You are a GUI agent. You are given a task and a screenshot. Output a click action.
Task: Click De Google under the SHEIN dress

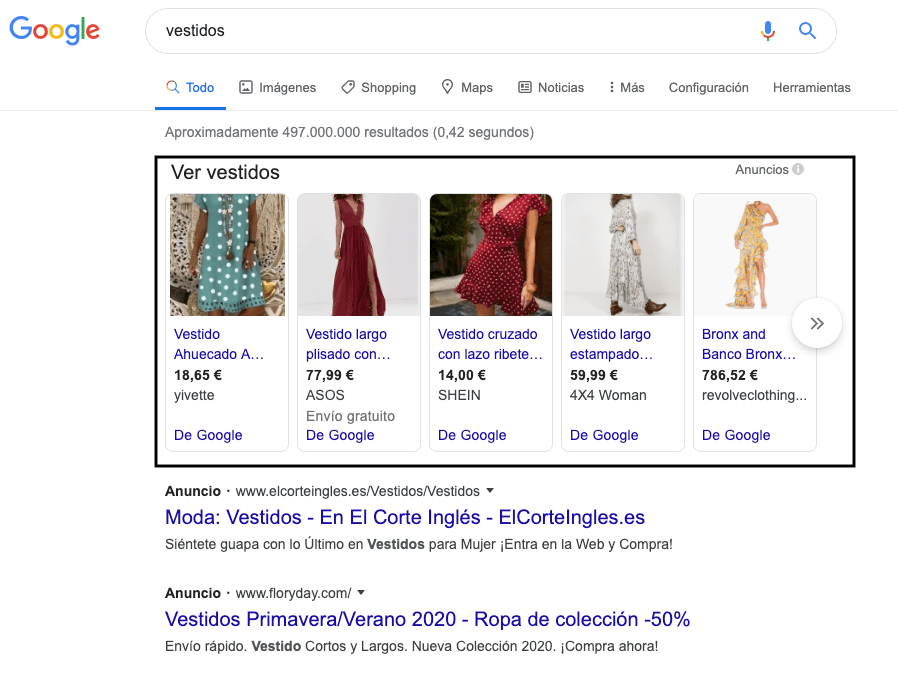tap(472, 435)
